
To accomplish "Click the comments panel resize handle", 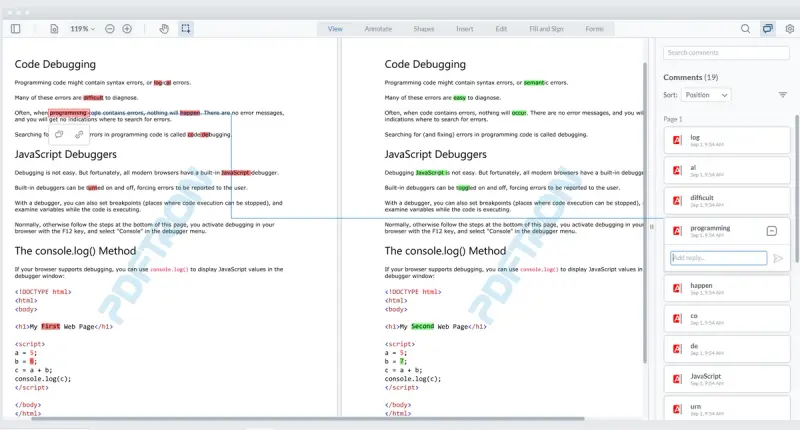I will click(652, 227).
